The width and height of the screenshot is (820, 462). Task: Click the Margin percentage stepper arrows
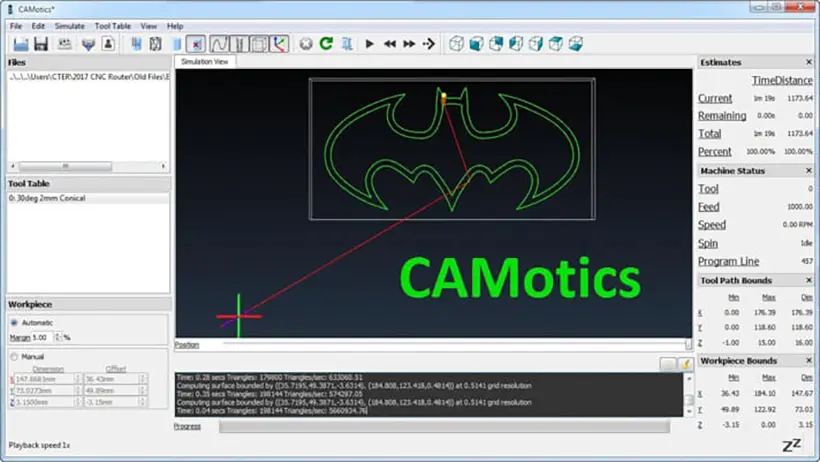click(x=58, y=337)
